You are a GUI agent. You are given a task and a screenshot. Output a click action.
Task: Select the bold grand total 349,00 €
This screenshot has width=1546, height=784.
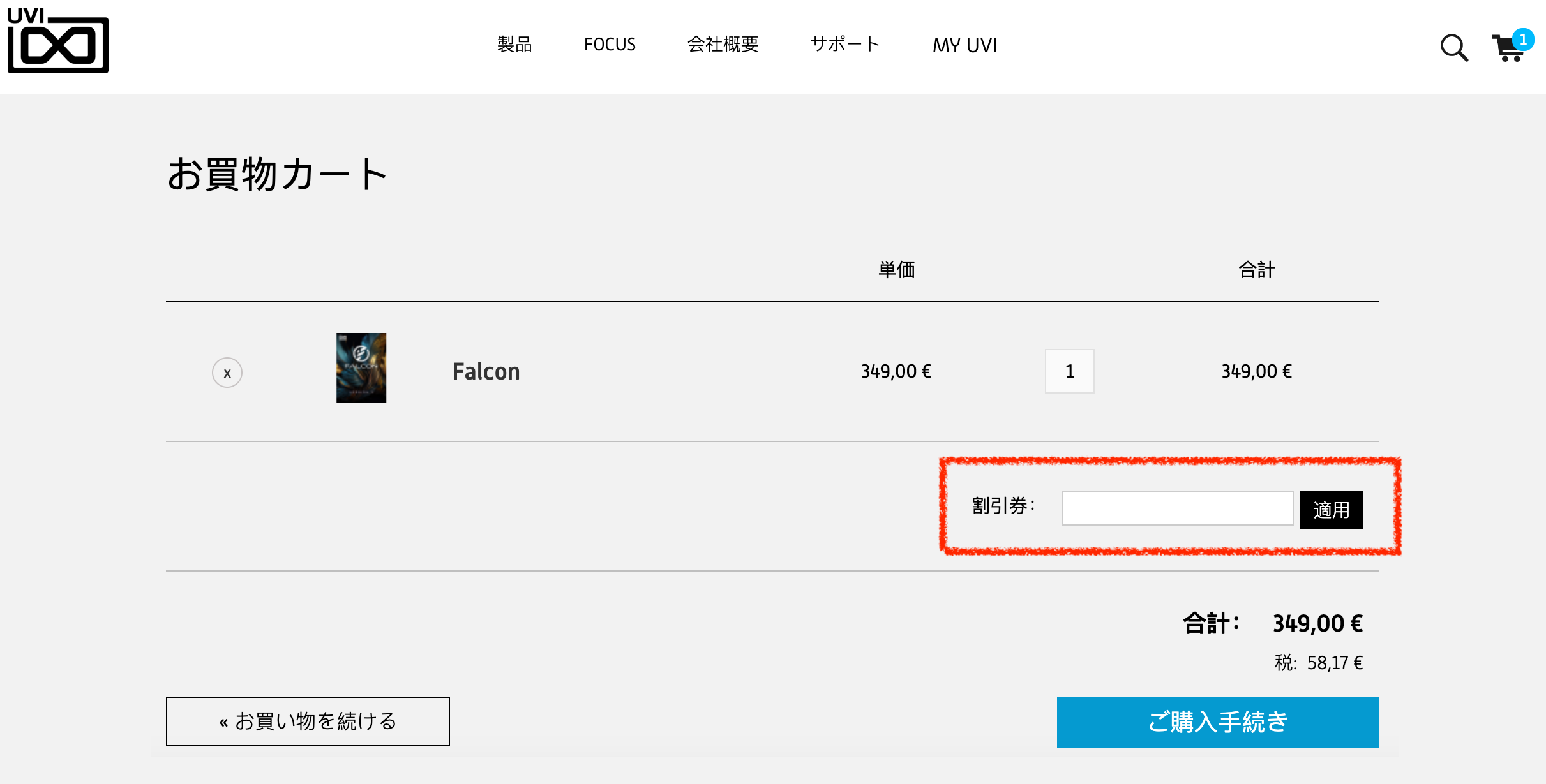click(x=1318, y=623)
